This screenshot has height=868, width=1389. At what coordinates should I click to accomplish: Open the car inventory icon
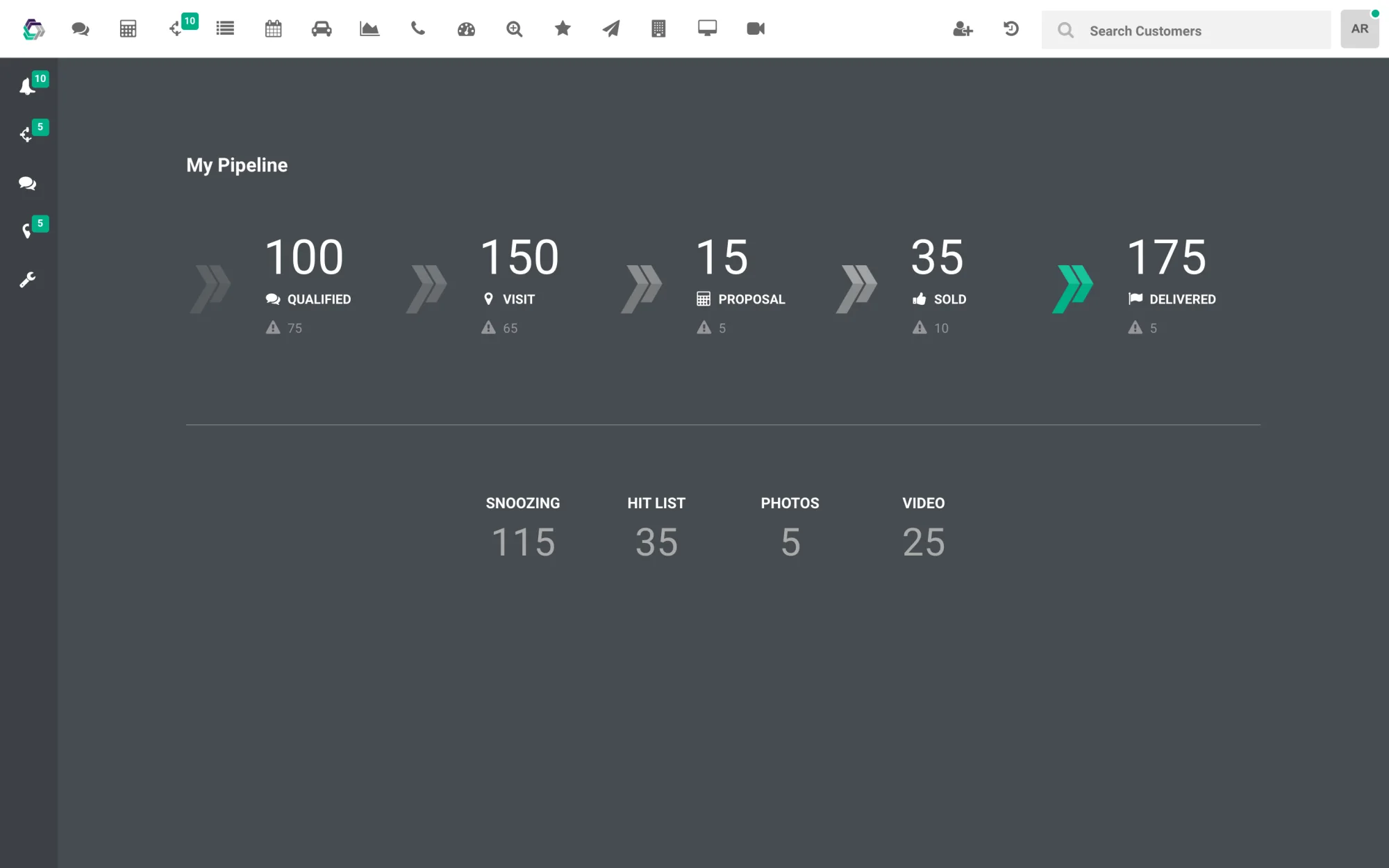click(x=322, y=28)
